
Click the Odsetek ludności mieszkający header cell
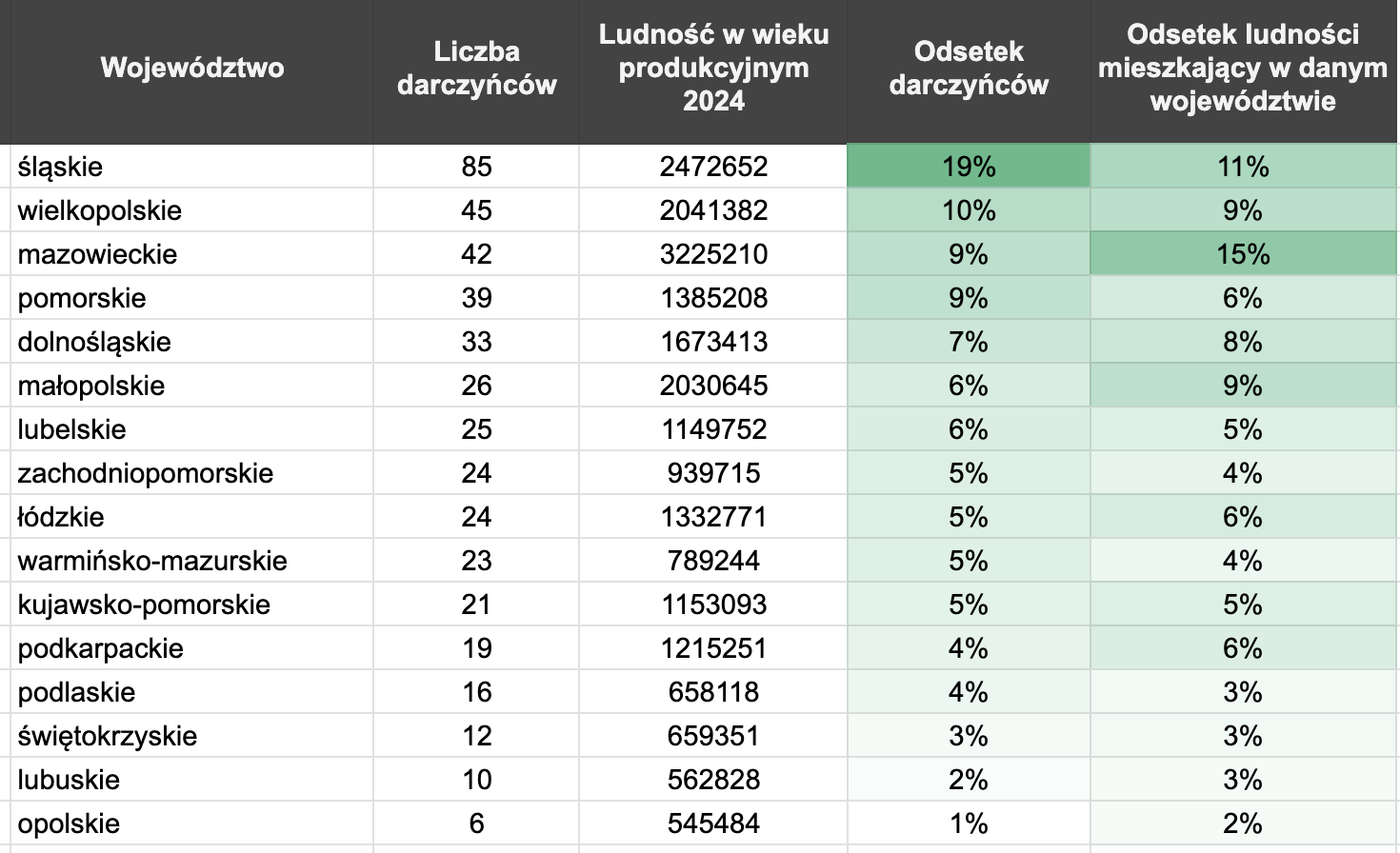(x=1243, y=69)
